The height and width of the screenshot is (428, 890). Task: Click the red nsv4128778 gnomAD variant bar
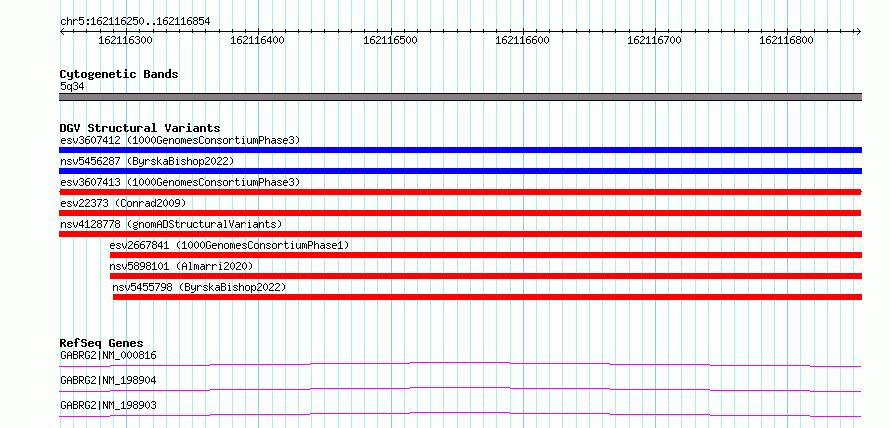[460, 234]
